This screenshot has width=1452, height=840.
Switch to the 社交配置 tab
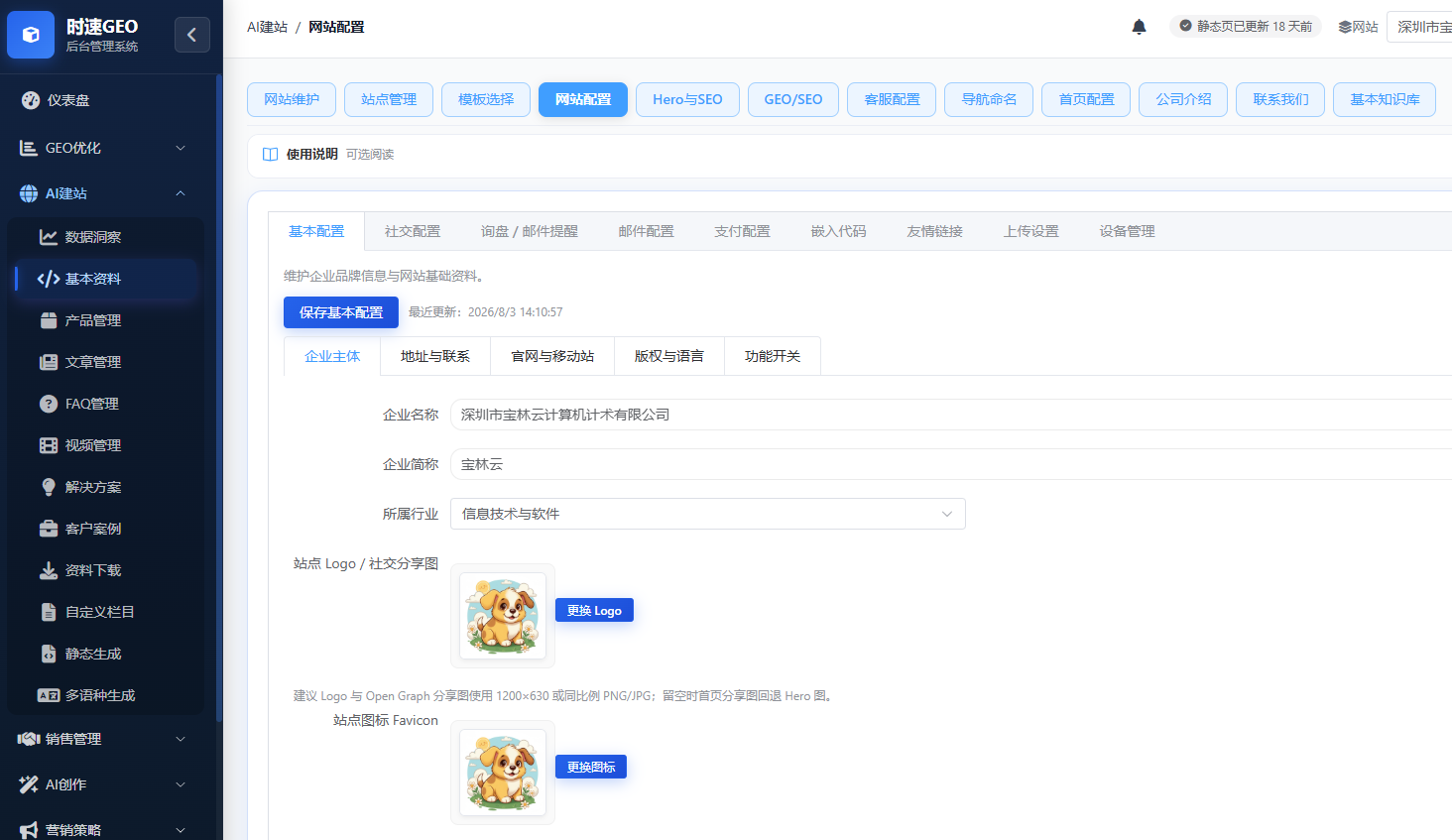[x=413, y=231]
